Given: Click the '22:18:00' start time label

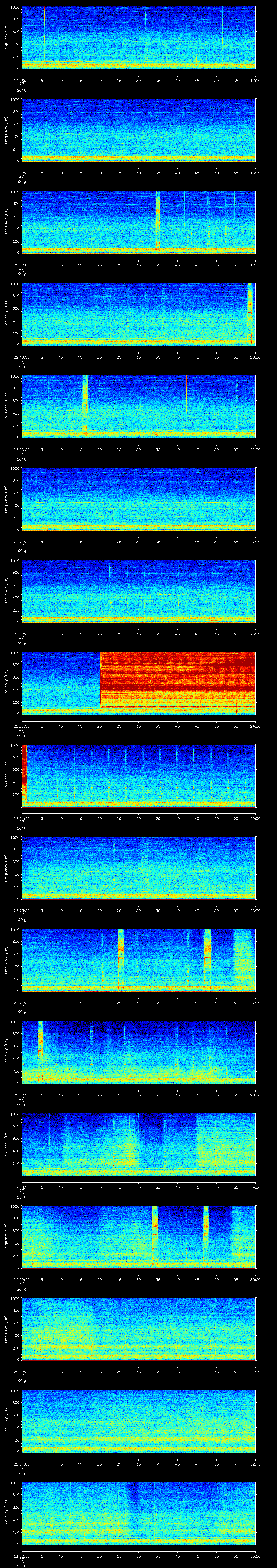Looking at the screenshot, I should (21, 265).
